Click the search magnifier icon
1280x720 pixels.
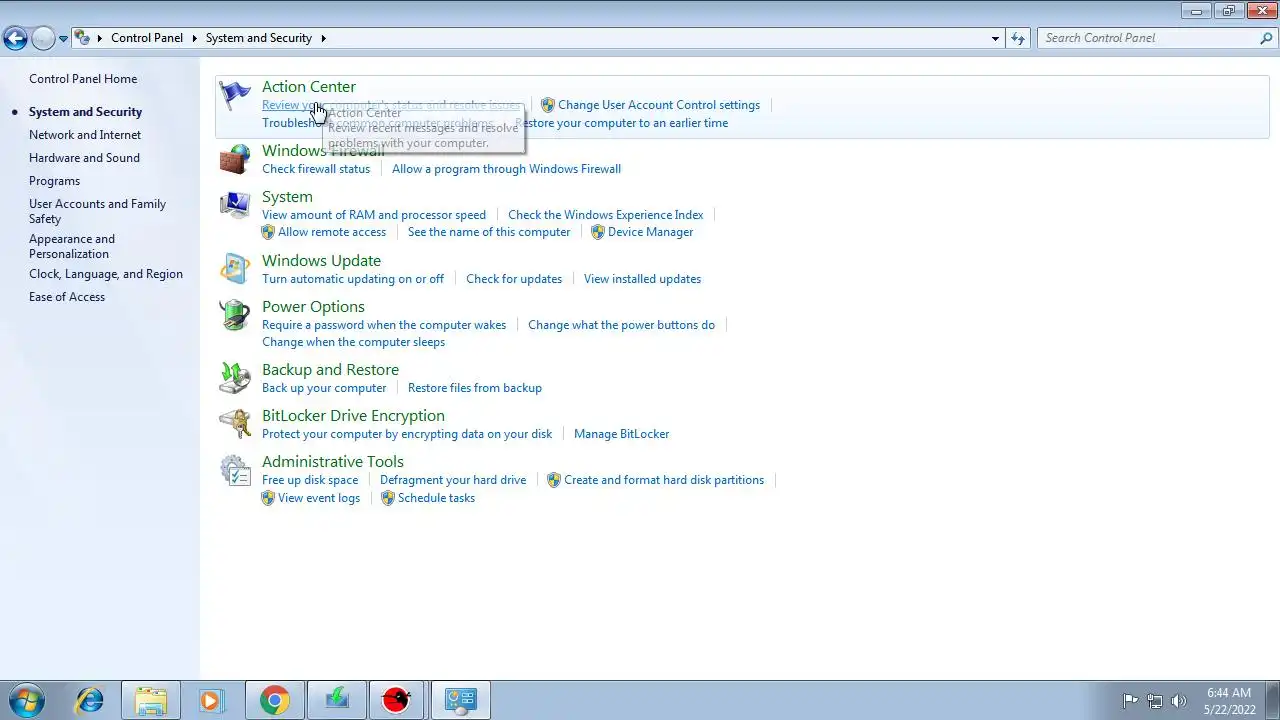pyautogui.click(x=1266, y=38)
